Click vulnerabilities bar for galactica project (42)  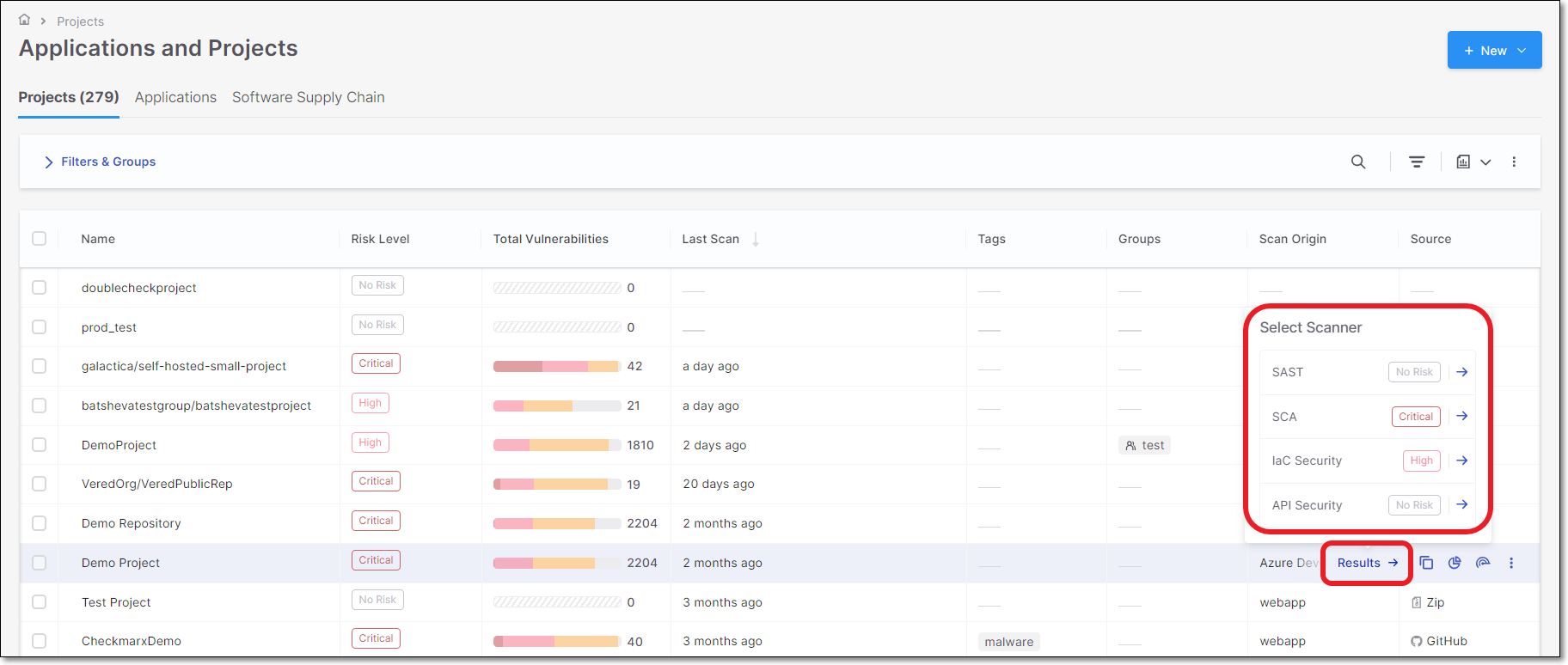(557, 366)
